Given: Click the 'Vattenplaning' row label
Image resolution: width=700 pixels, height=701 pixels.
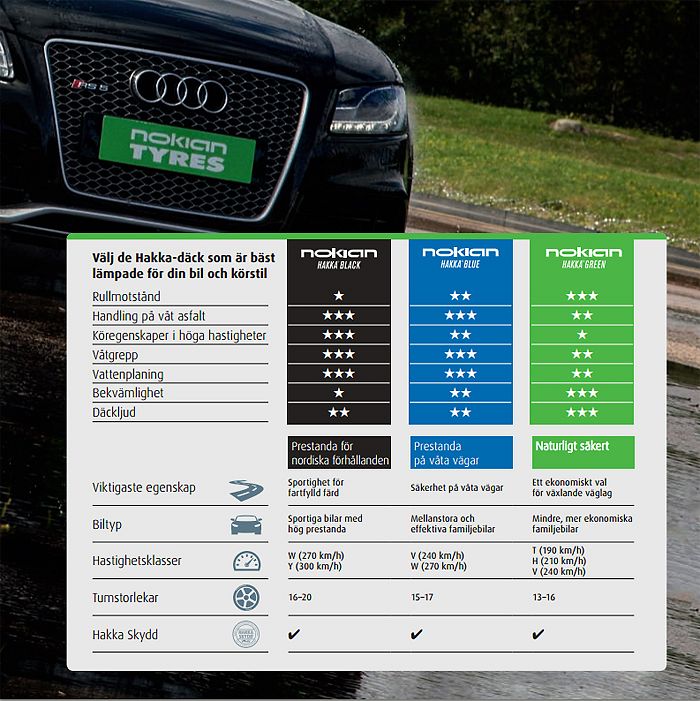Looking at the screenshot, I should pyautogui.click(x=128, y=375).
